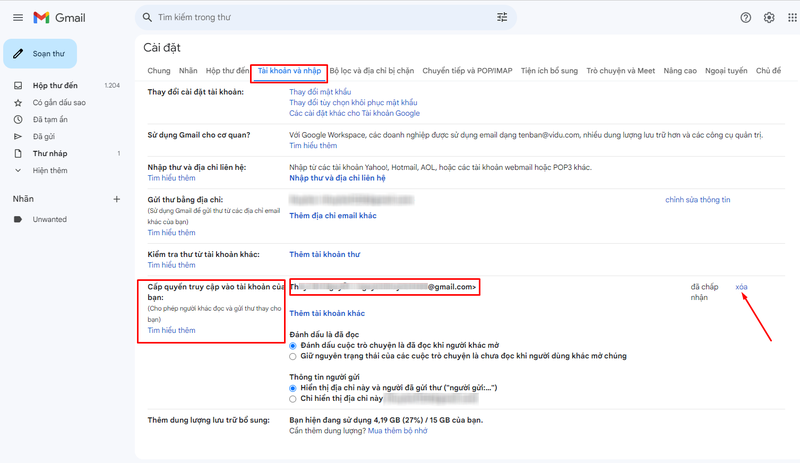Add a new label with plus icon
This screenshot has width=800, height=463.
click(116, 199)
